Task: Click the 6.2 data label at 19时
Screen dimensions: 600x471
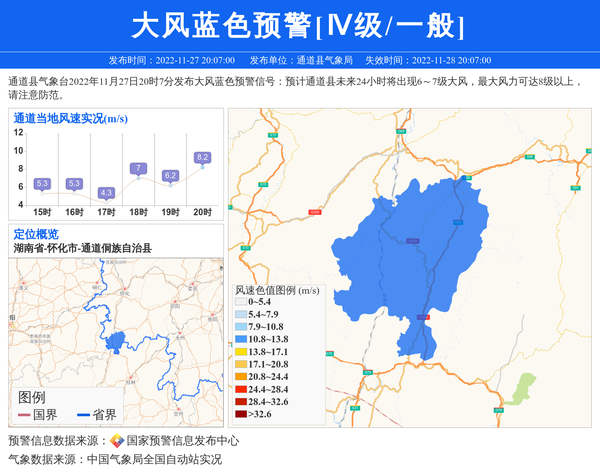Action: coord(170,176)
